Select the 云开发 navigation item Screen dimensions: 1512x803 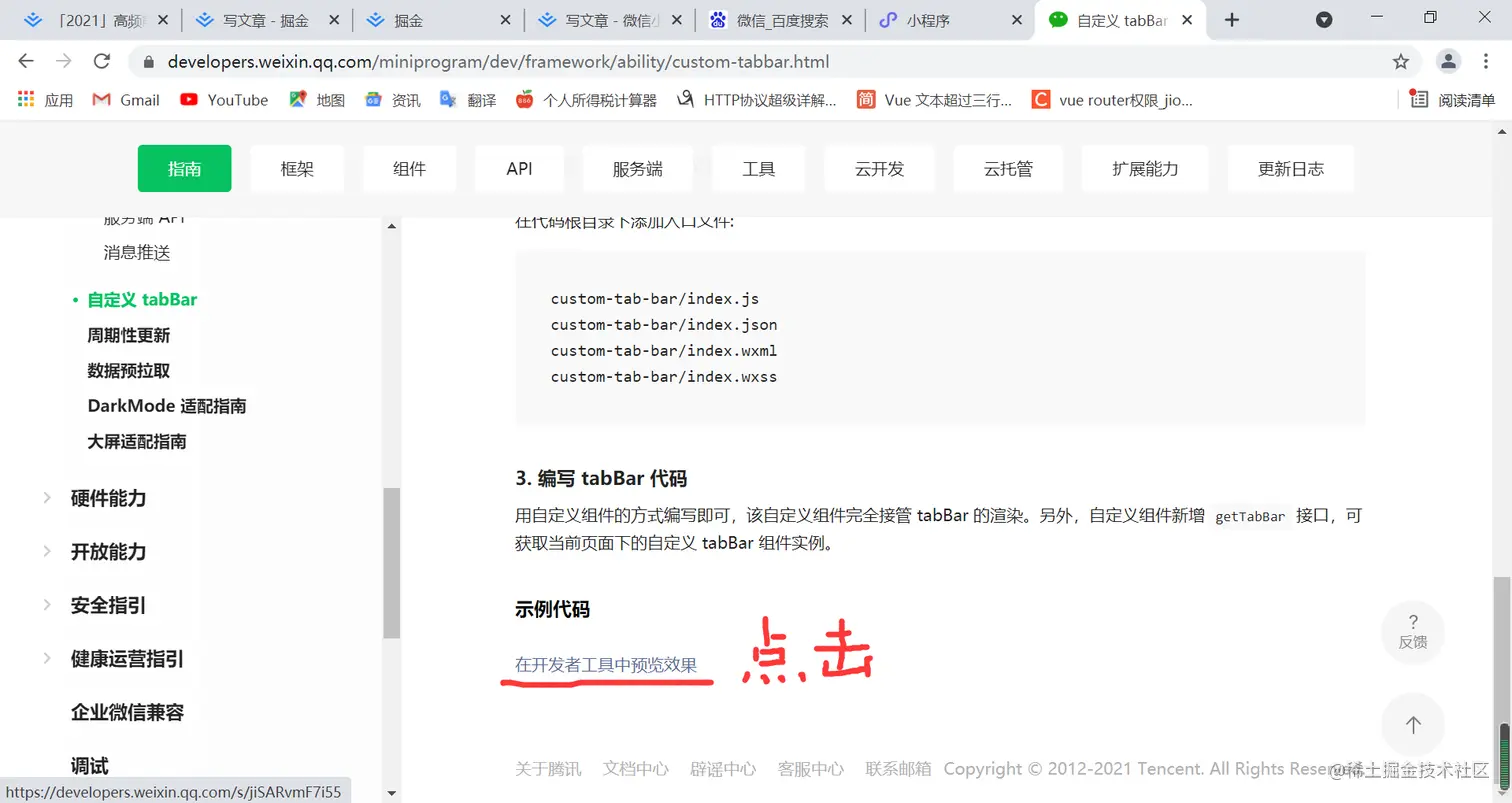[x=880, y=168]
